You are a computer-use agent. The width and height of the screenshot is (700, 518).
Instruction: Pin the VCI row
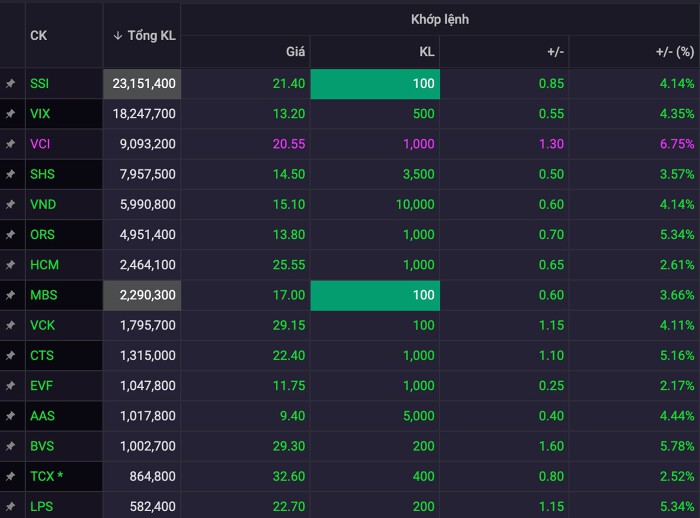10,144
